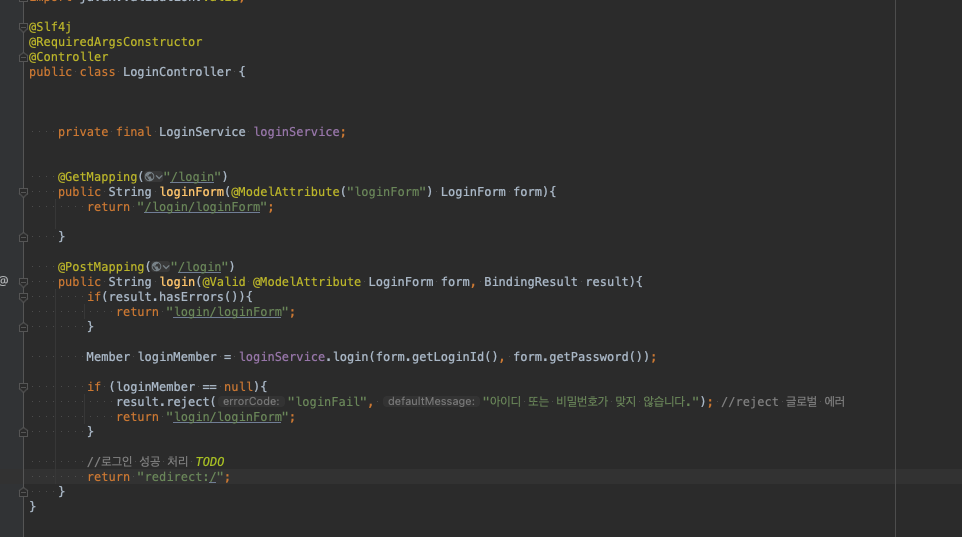The height and width of the screenshot is (537, 962).
Task: Click the "loginFail" string literal
Action: tap(327, 401)
